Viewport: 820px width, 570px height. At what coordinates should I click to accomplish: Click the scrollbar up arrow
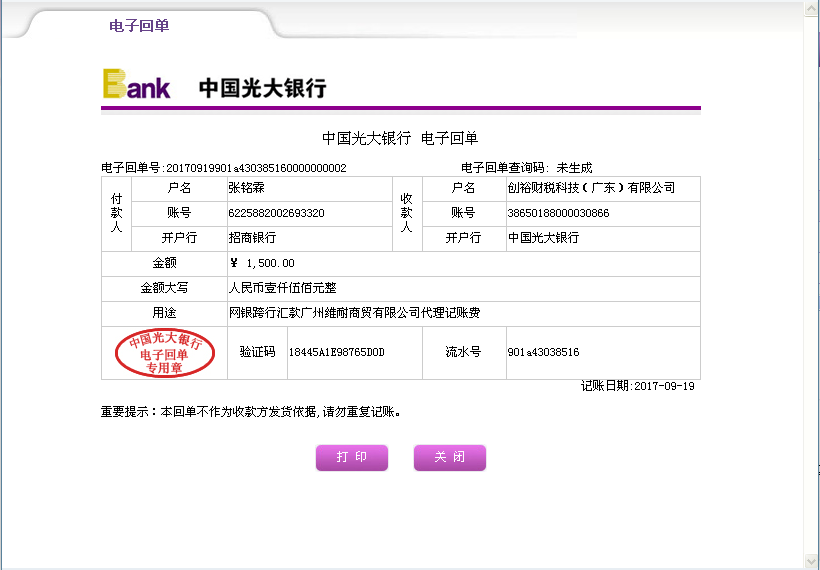pyautogui.click(x=812, y=9)
